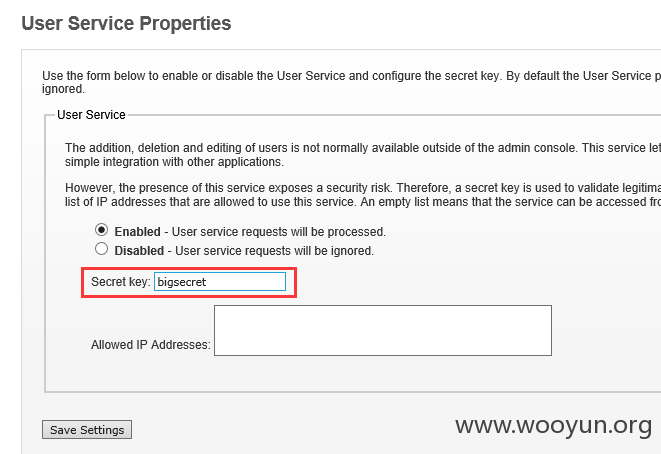Click the bold Disabled option label

(139, 251)
